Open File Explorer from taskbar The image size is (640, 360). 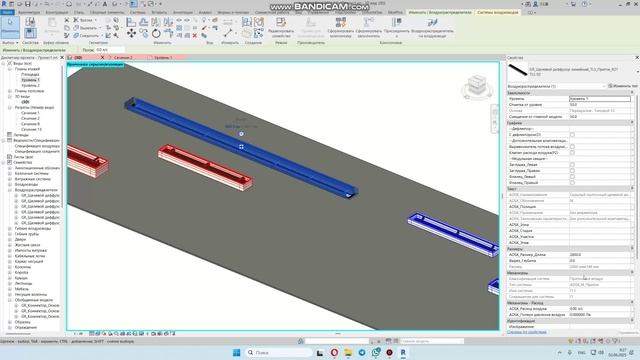(348, 353)
